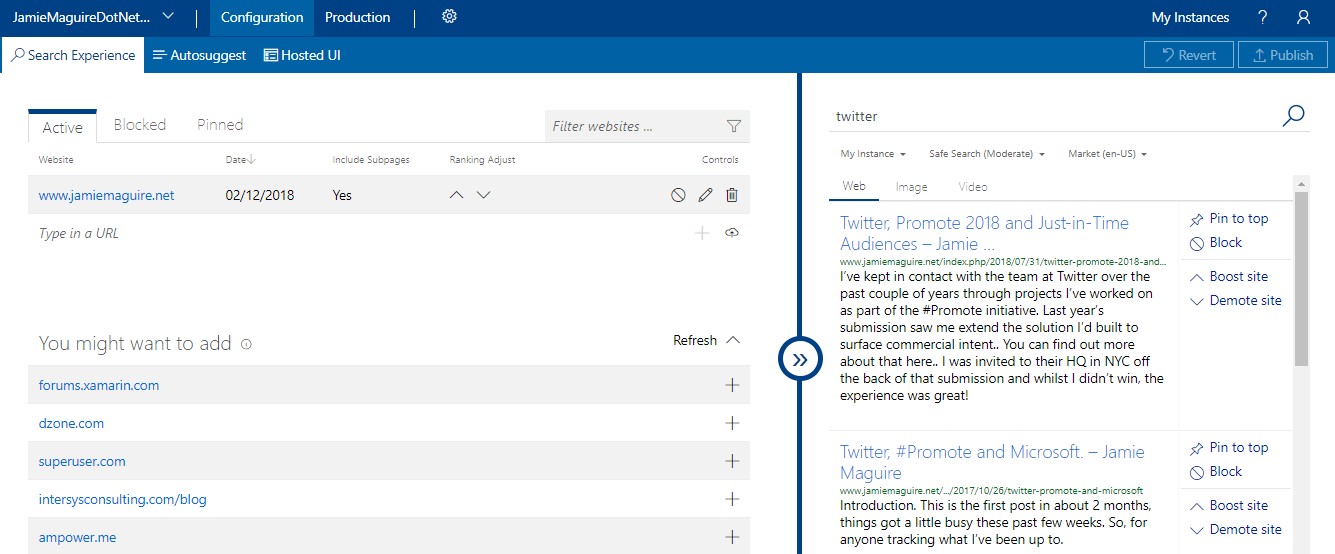Boost site for #Promote and Microsoft result
This screenshot has width=1335, height=554.
(x=1229, y=505)
